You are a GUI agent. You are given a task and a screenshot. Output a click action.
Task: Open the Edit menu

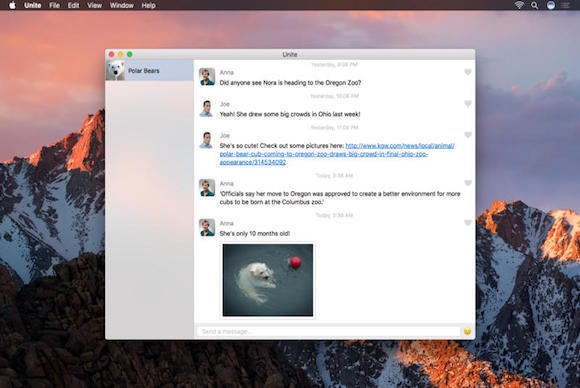73,5
